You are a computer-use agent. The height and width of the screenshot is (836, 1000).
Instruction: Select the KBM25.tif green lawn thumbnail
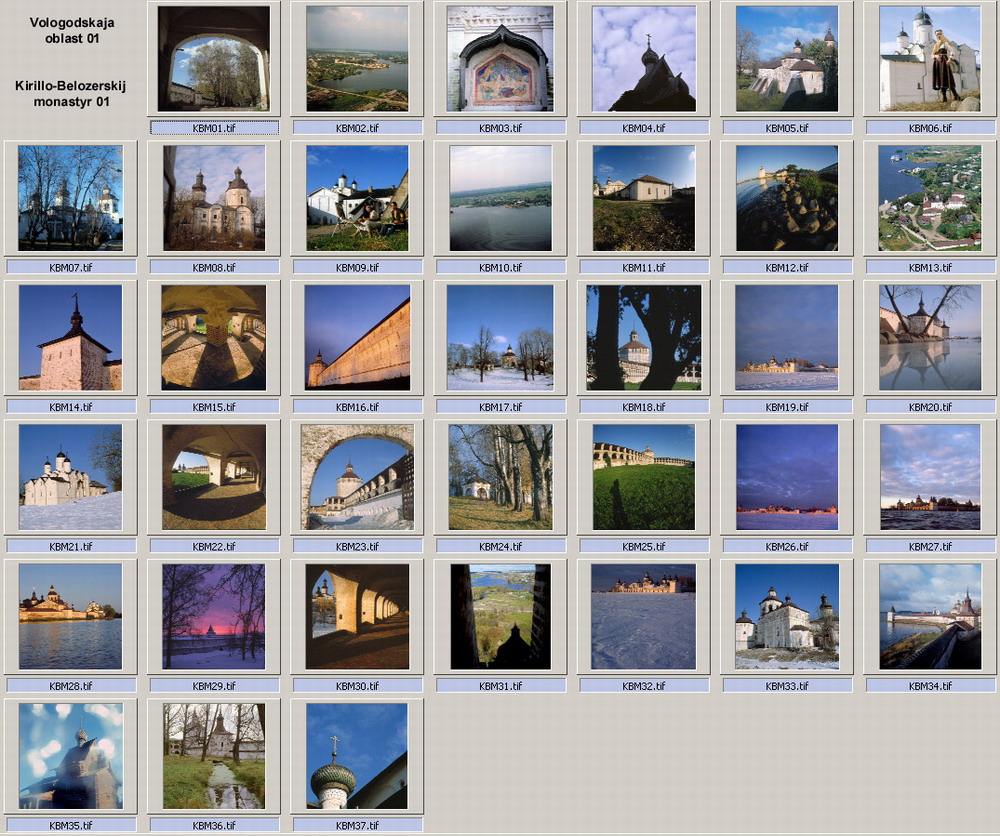click(644, 477)
